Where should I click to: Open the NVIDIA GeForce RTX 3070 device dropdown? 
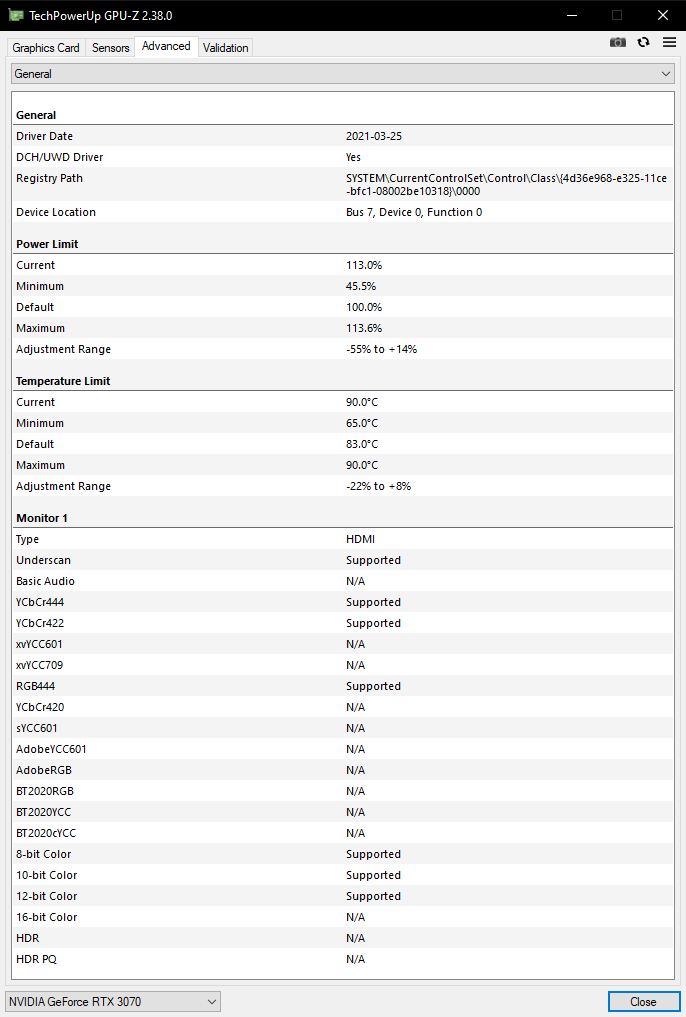click(113, 1001)
